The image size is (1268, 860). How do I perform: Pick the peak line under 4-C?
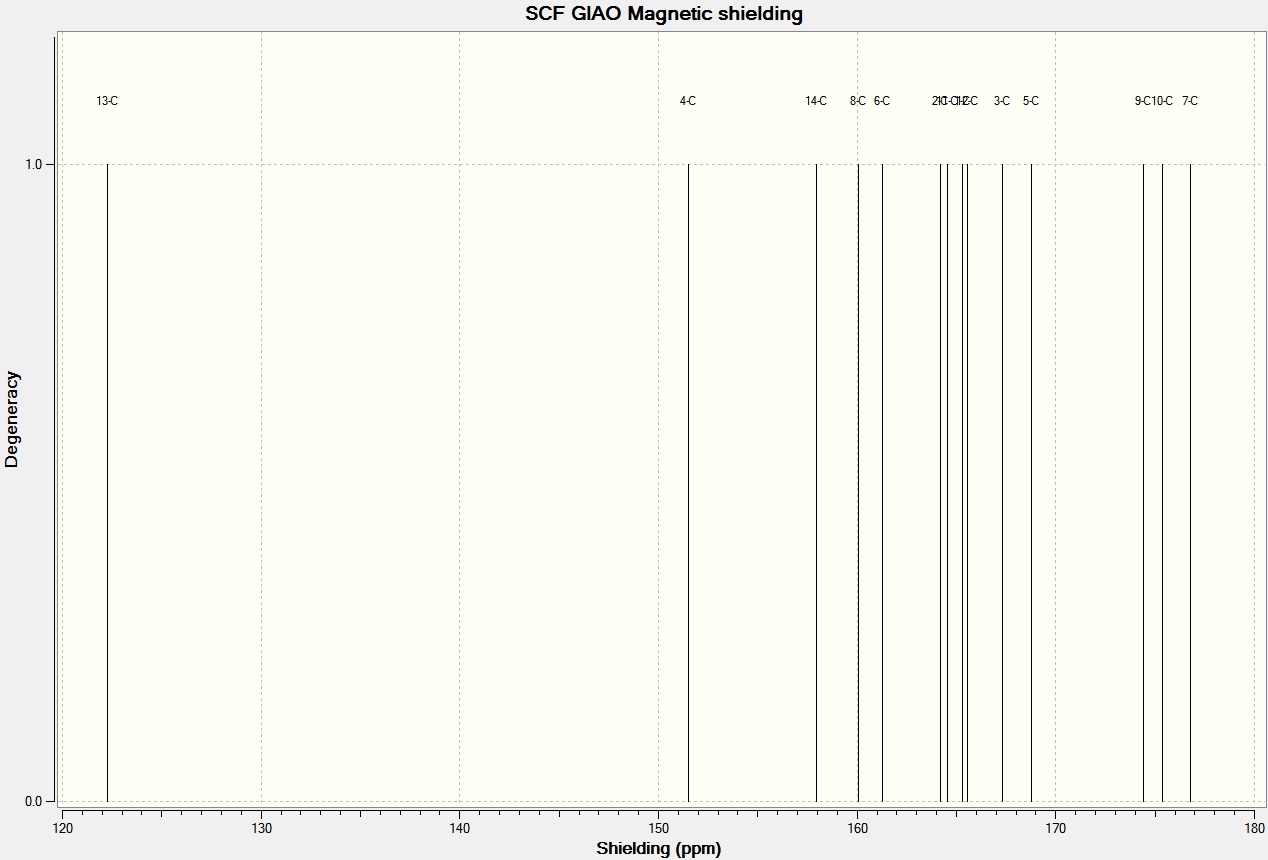(688, 482)
